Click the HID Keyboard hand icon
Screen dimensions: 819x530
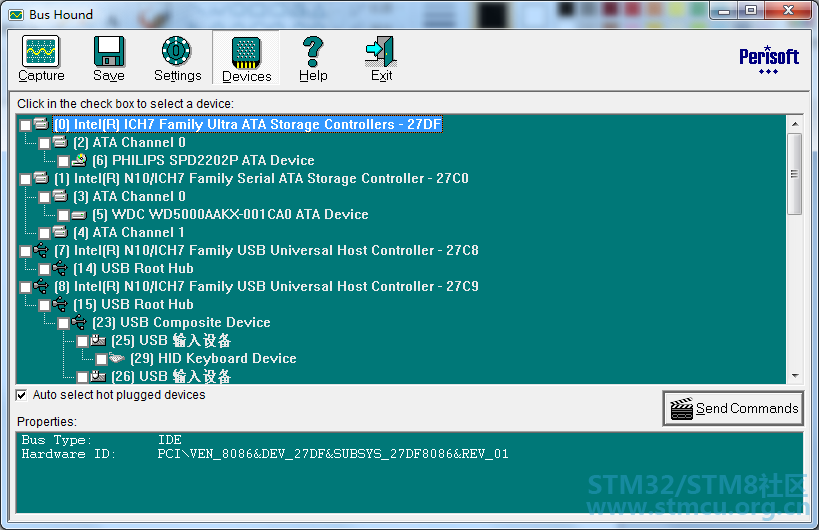coord(117,358)
